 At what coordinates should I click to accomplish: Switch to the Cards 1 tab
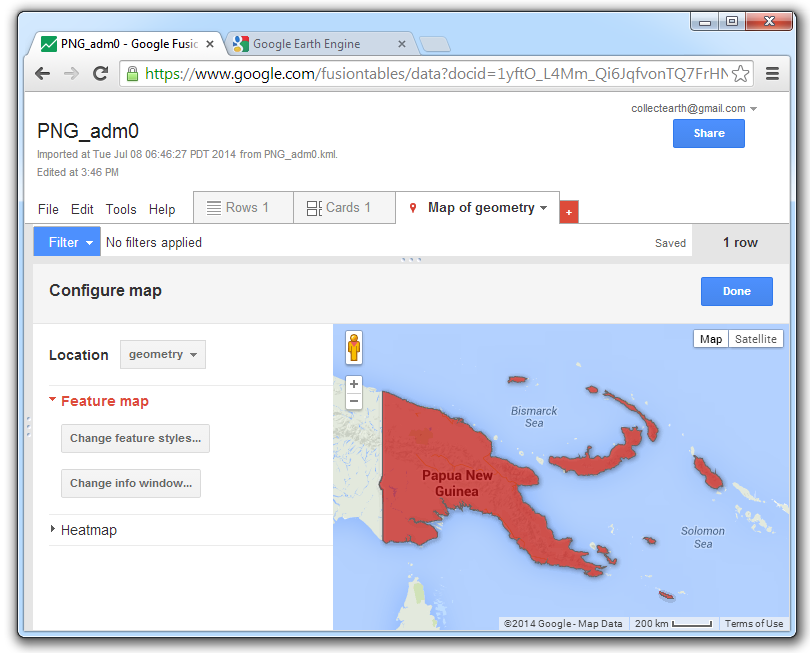click(x=345, y=208)
